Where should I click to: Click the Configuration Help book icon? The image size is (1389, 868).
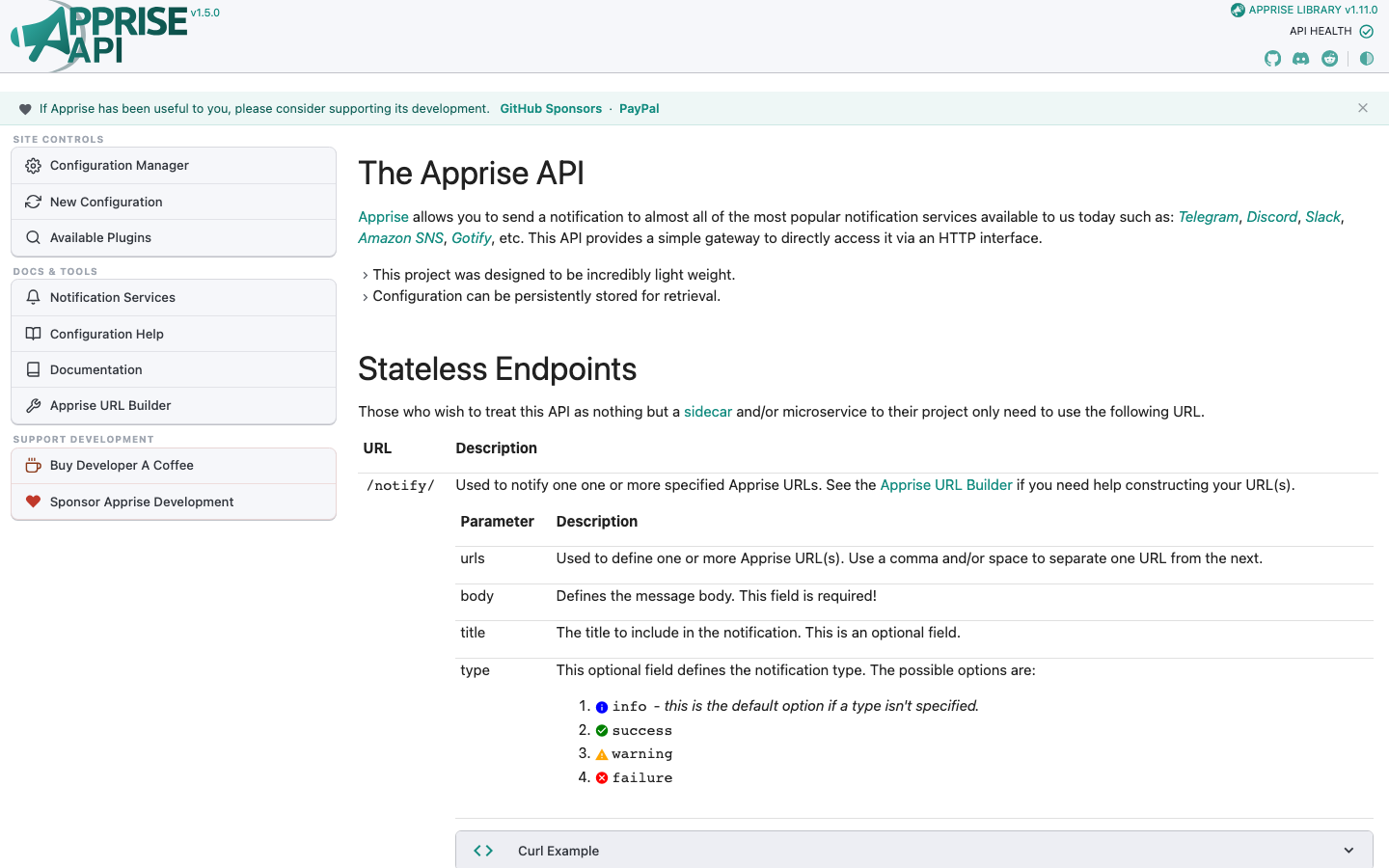point(33,334)
